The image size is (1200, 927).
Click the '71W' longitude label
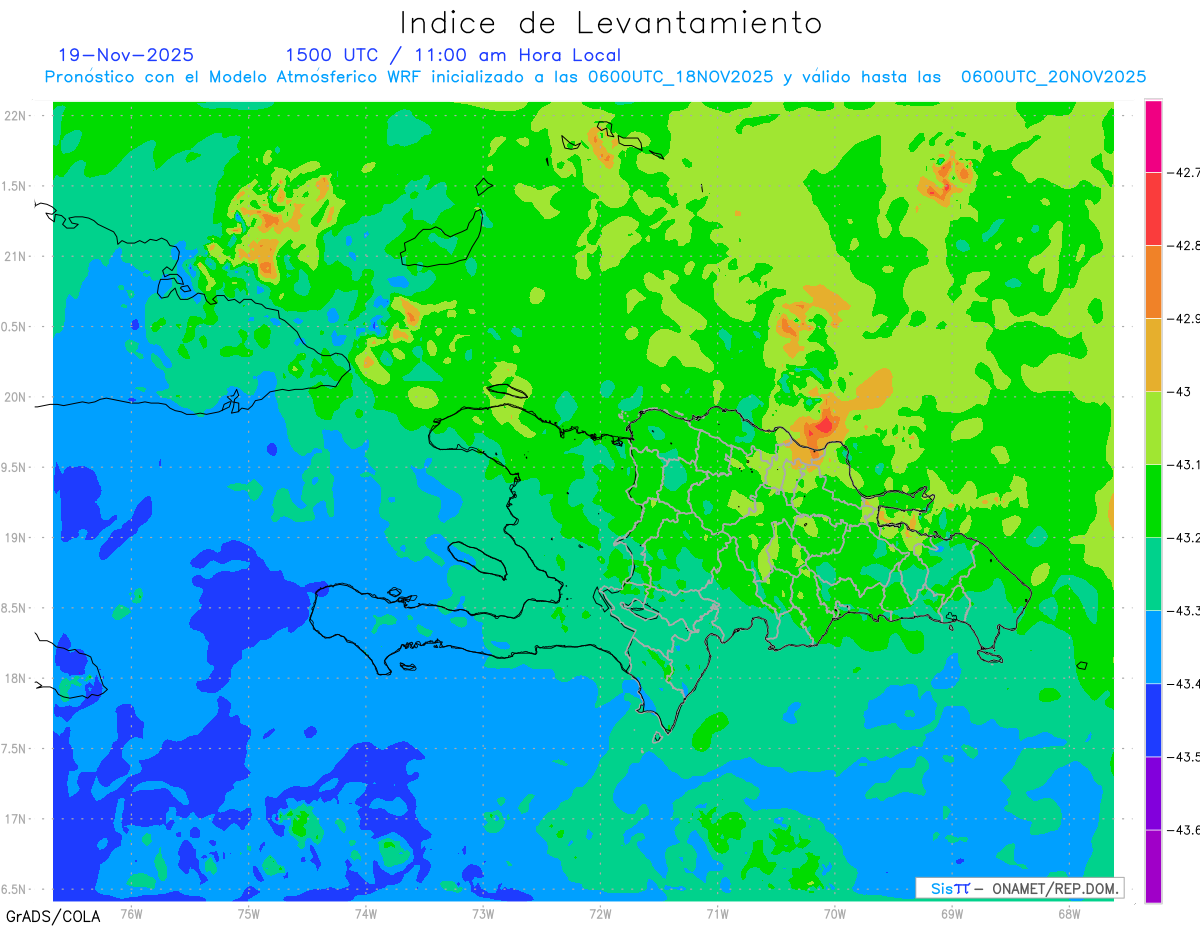pos(717,913)
